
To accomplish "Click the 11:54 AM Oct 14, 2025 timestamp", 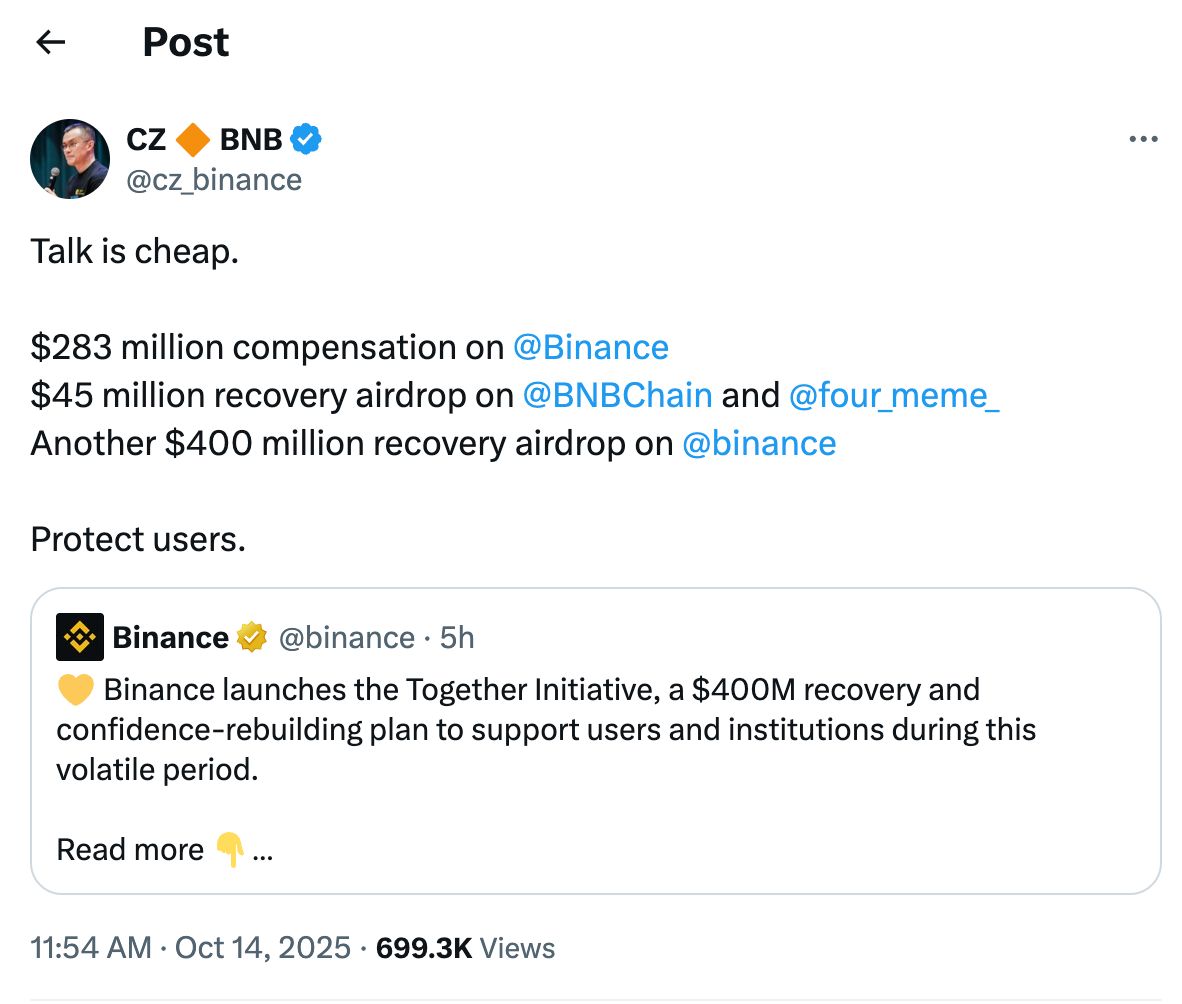I will pyautogui.click(x=190, y=947).
